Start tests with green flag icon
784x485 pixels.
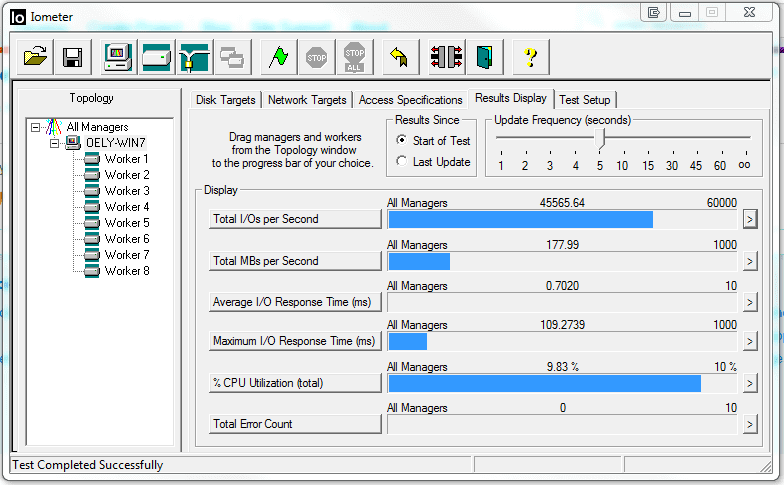point(279,57)
